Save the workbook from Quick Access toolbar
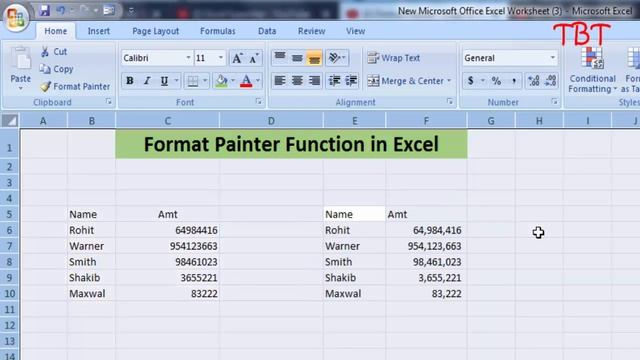 pyautogui.click(x=44, y=10)
